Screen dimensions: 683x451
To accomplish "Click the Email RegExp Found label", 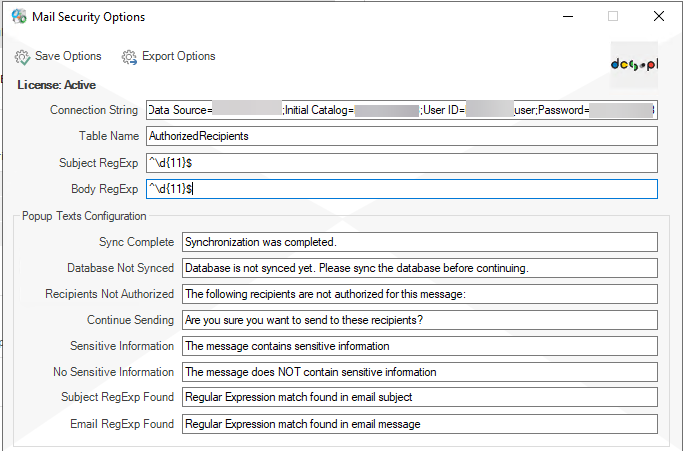I will pyautogui.click(x=122, y=424).
